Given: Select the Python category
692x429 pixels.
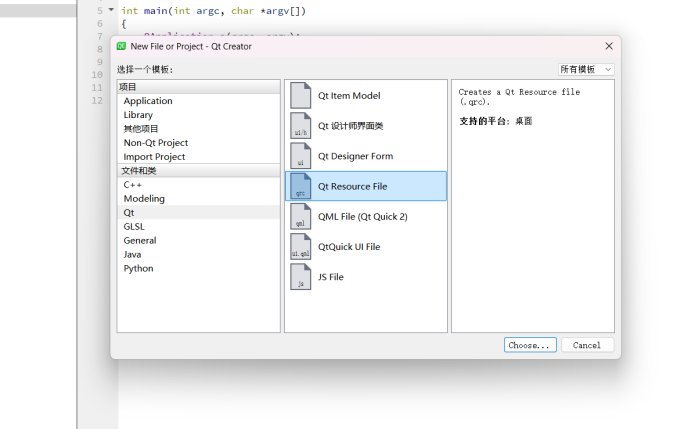Looking at the screenshot, I should [199, 268].
